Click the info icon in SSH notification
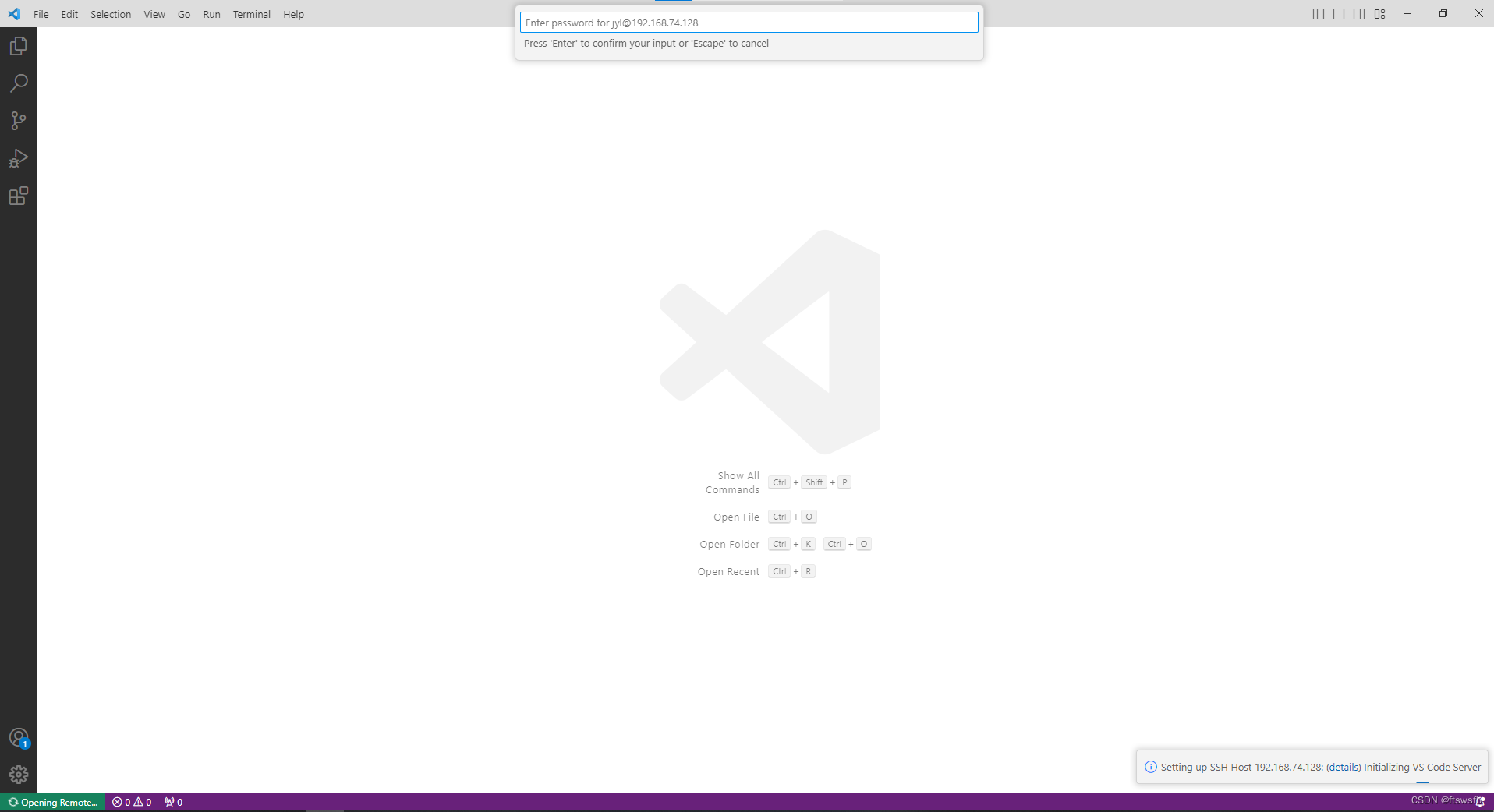Viewport: 1494px width, 812px height. 1150,767
